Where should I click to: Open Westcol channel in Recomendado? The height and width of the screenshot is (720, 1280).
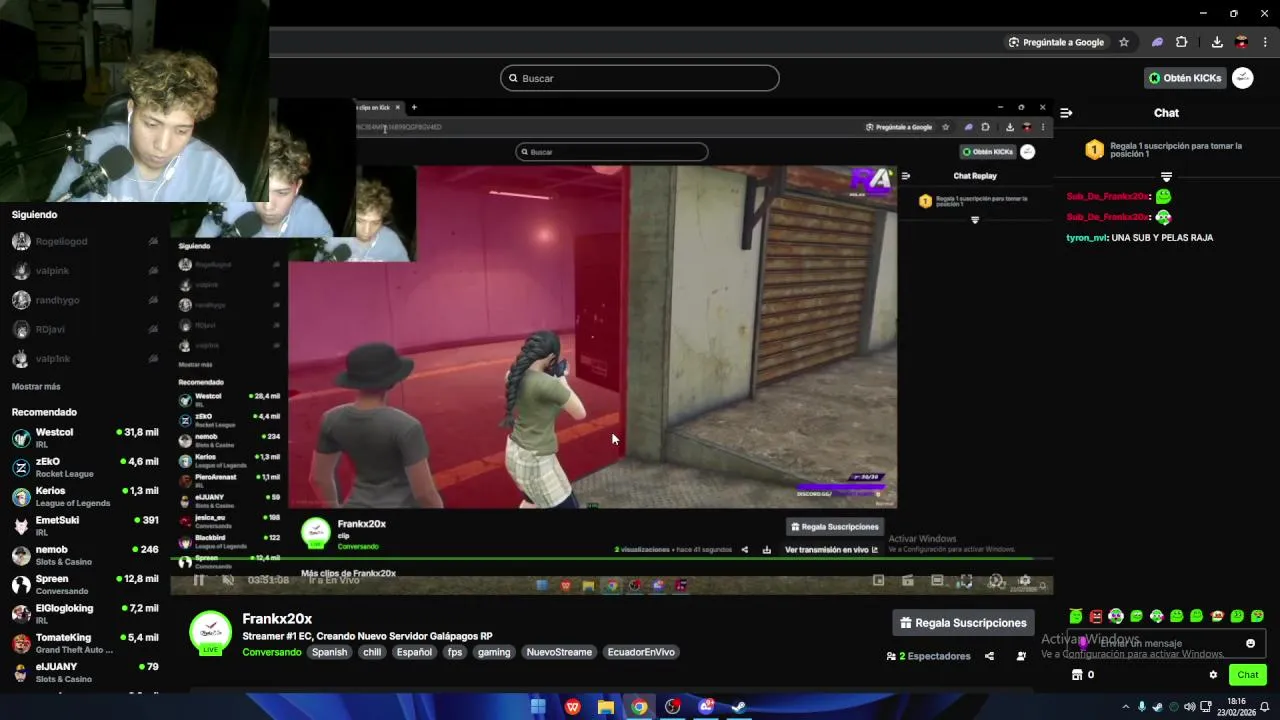tap(85, 437)
